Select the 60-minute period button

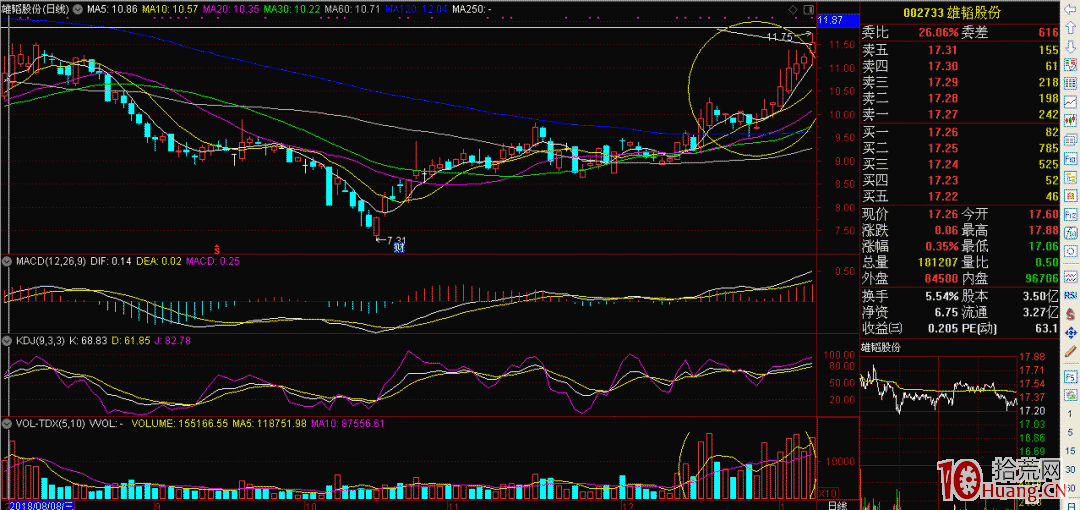coord(1070,489)
